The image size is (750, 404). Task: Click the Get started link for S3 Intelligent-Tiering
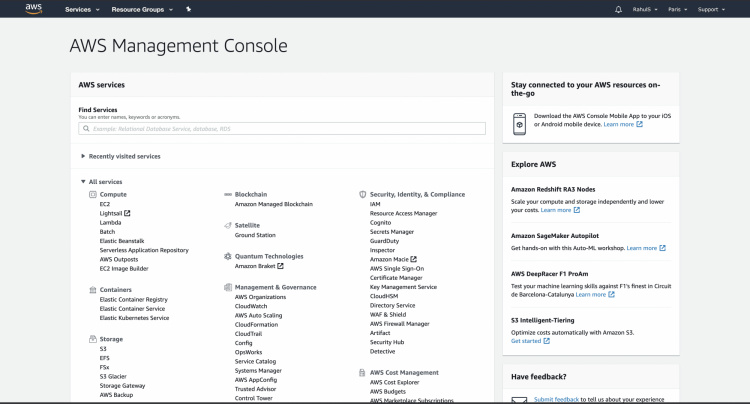526,341
